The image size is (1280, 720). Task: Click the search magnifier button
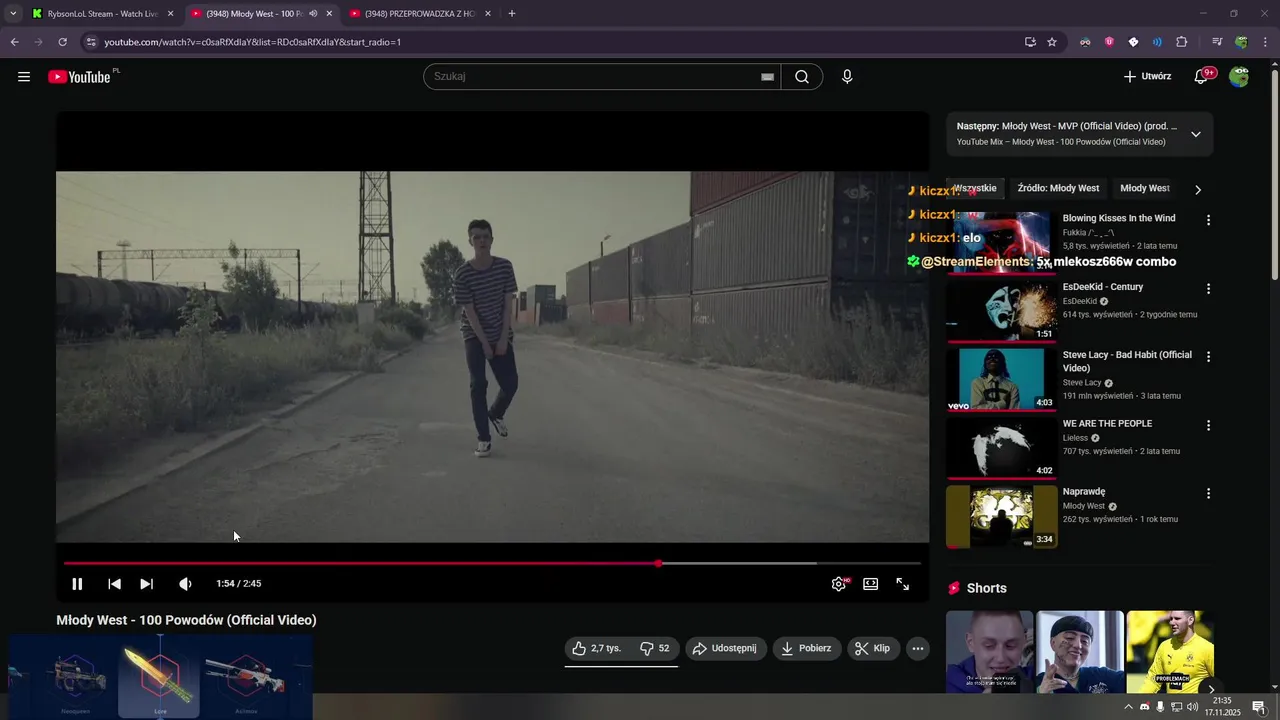(802, 76)
